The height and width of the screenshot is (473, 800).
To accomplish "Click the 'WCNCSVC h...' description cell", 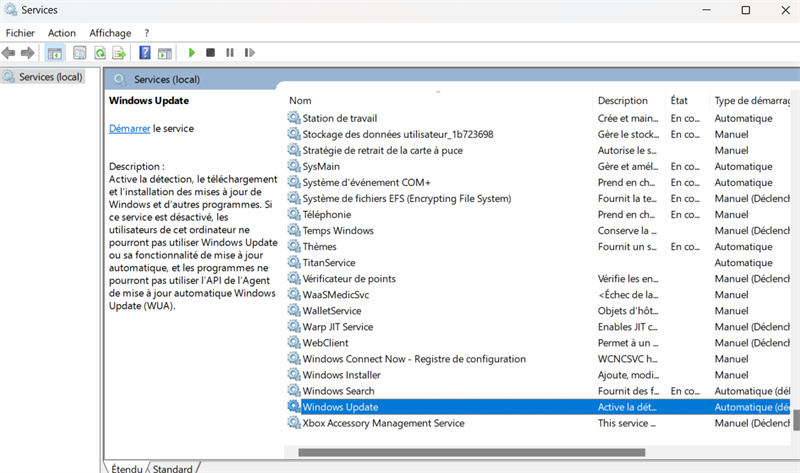I will (628, 359).
